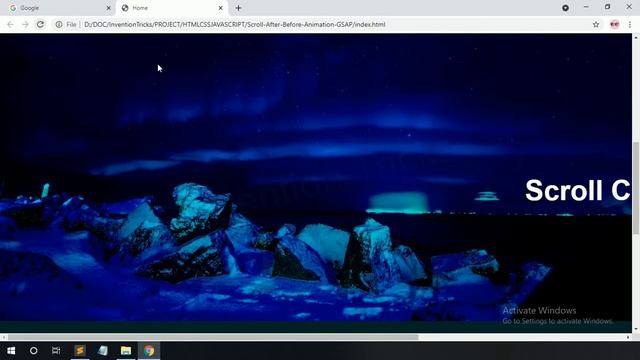Open Chrome three-dot menu

pyautogui.click(x=630, y=24)
